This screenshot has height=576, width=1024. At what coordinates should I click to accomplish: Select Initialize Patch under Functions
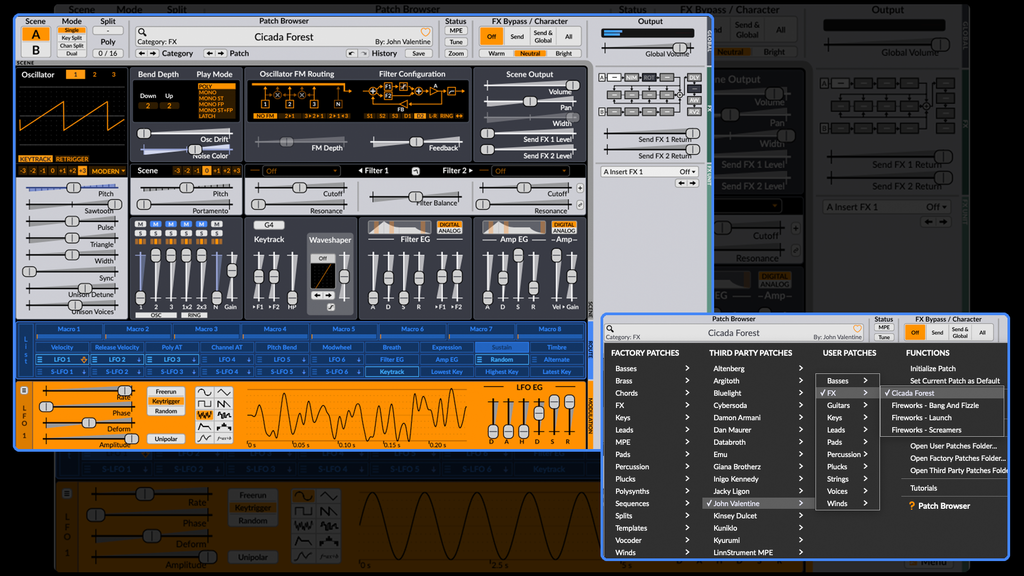click(x=932, y=368)
